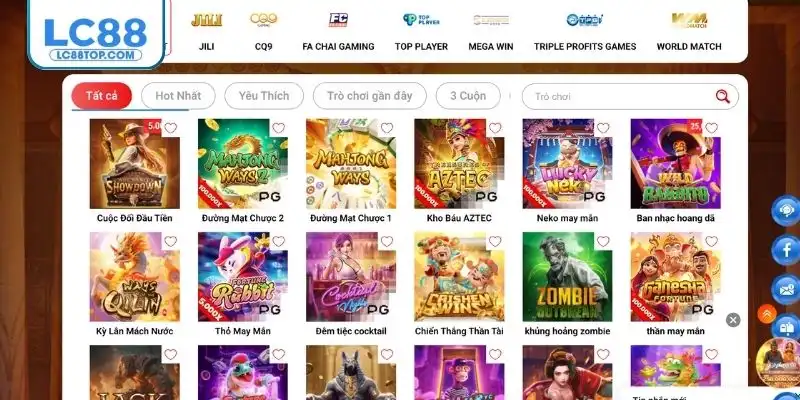This screenshot has height=400, width=800.
Task: Open the customer support headset icon
Action: pyautogui.click(x=785, y=210)
